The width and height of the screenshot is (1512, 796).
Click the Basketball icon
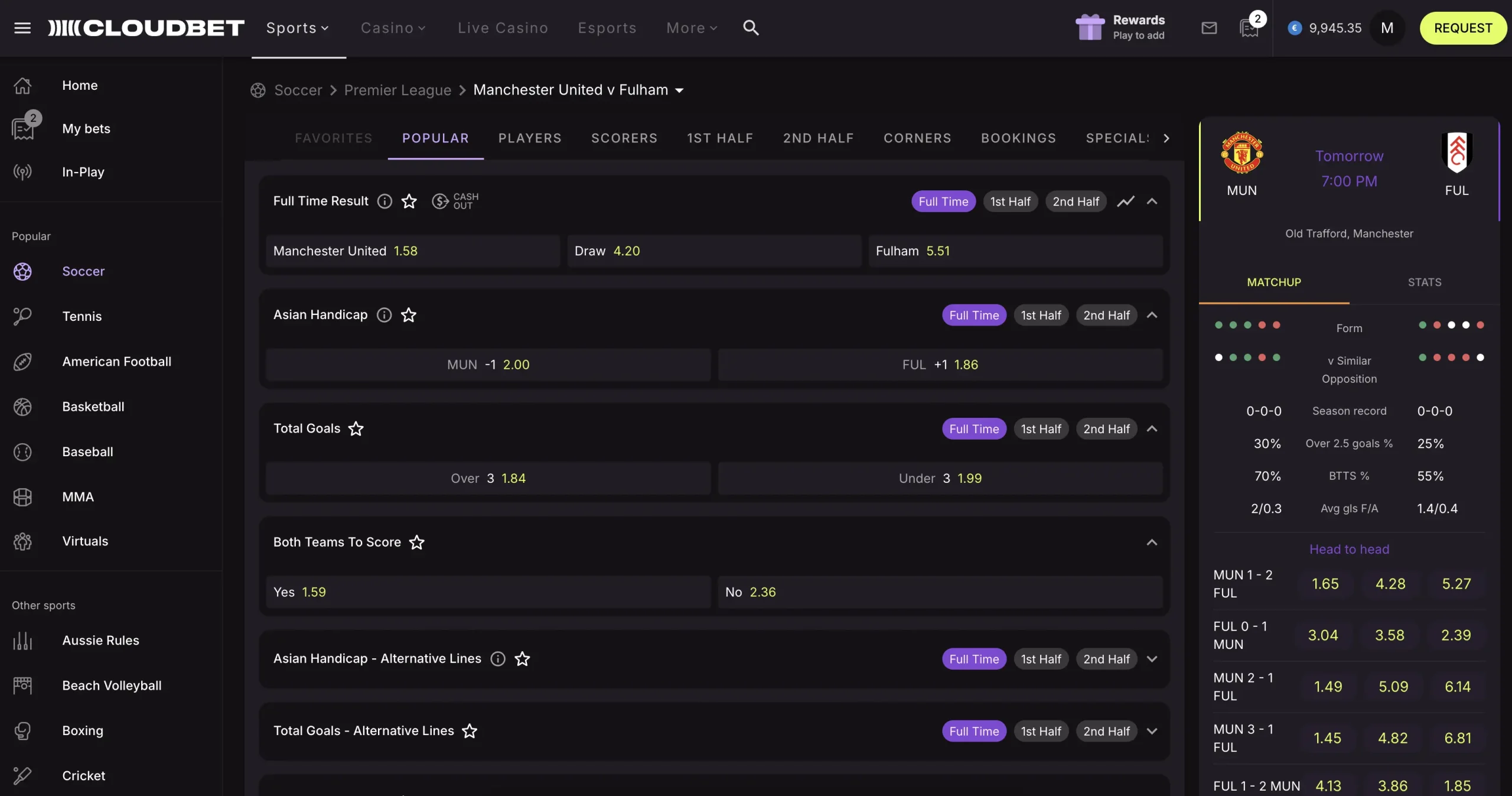pyautogui.click(x=22, y=407)
